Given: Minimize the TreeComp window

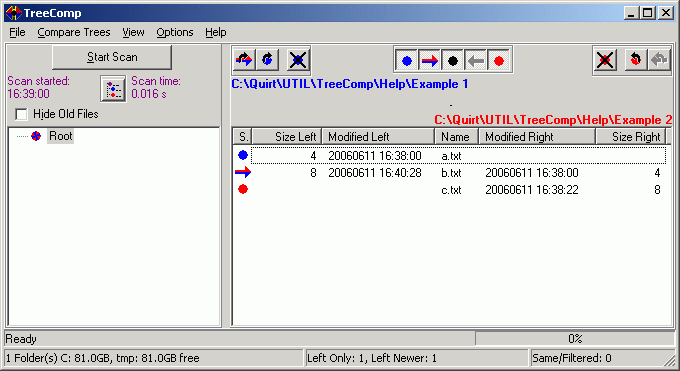Looking at the screenshot, I should (x=631, y=13).
